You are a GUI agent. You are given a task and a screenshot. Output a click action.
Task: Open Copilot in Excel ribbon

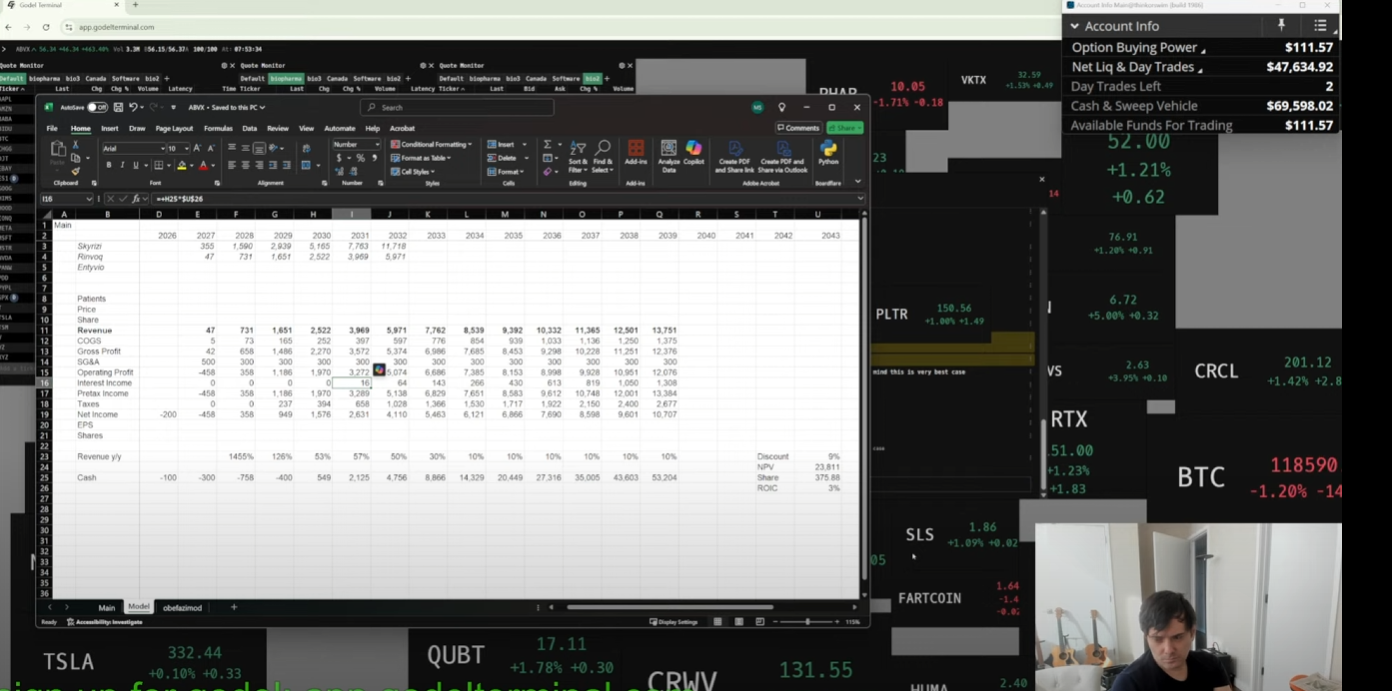(694, 153)
